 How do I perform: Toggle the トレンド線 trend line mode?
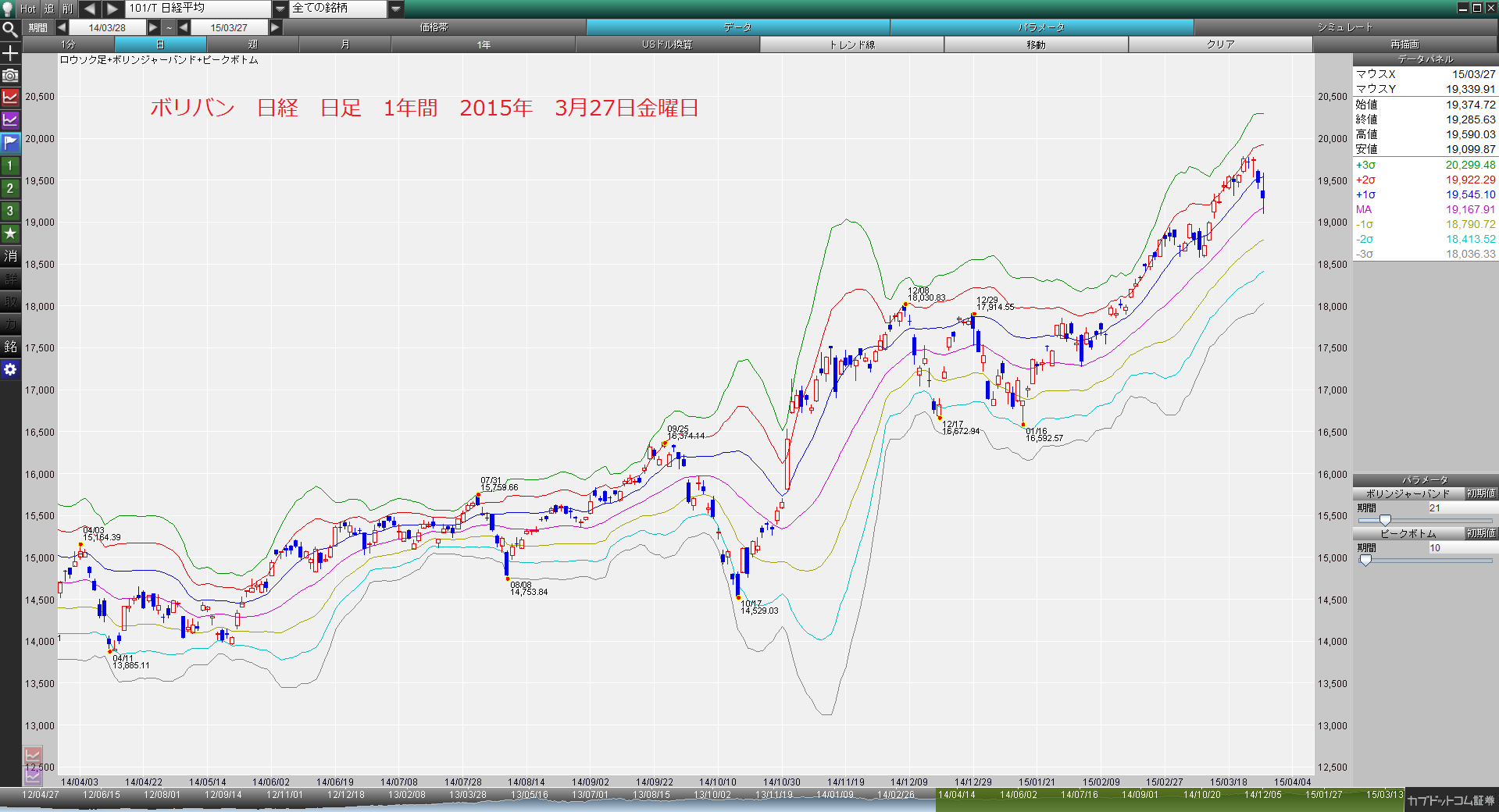pyautogui.click(x=851, y=45)
